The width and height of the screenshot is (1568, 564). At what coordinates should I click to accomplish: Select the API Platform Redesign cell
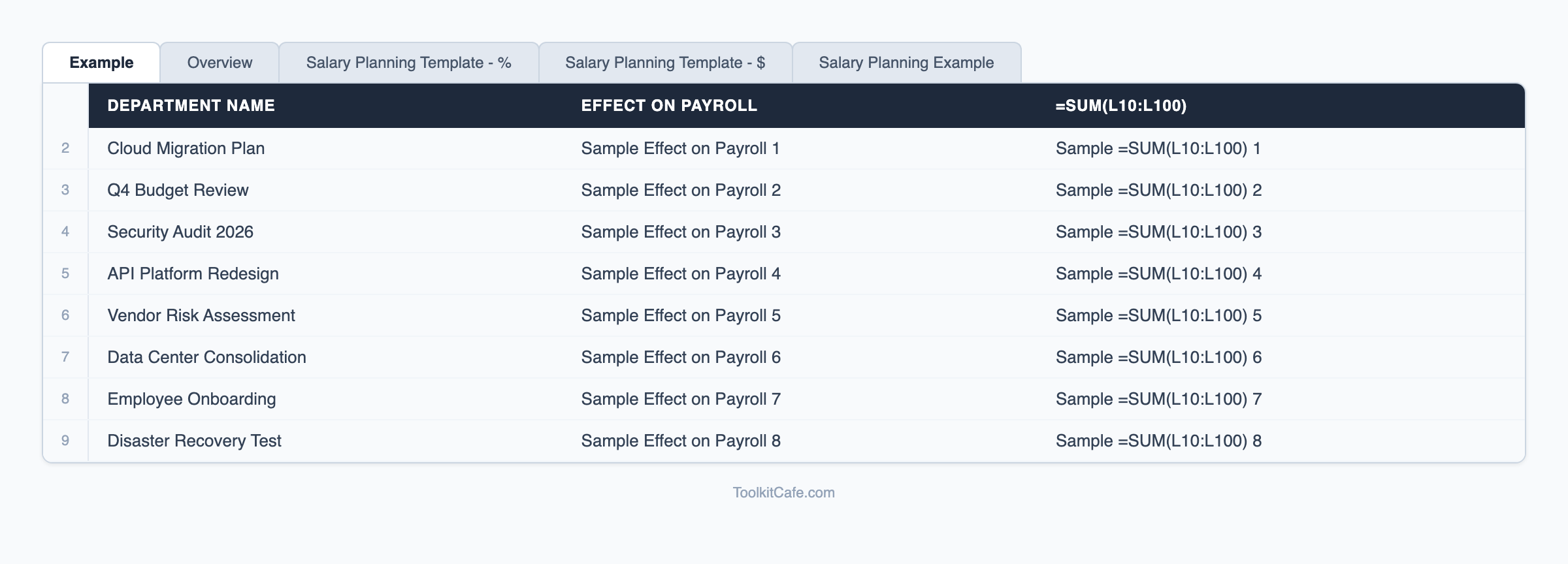(193, 274)
